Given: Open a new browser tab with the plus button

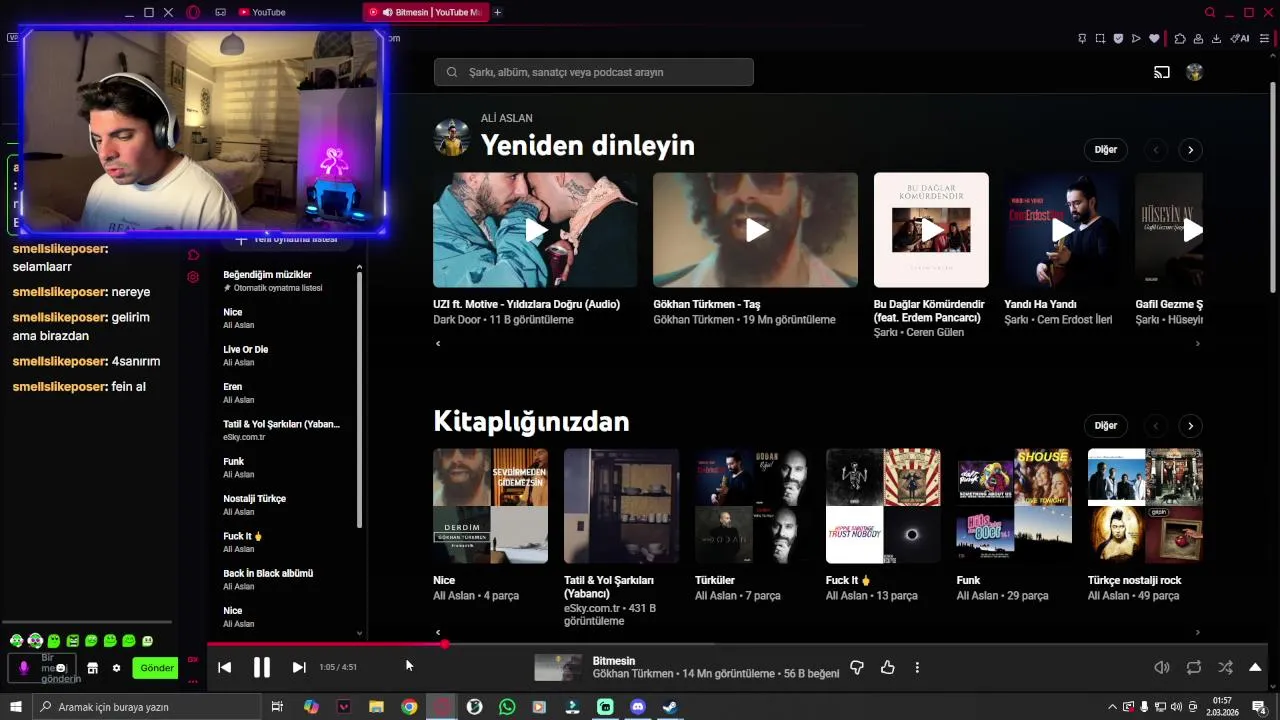Looking at the screenshot, I should click(x=497, y=12).
